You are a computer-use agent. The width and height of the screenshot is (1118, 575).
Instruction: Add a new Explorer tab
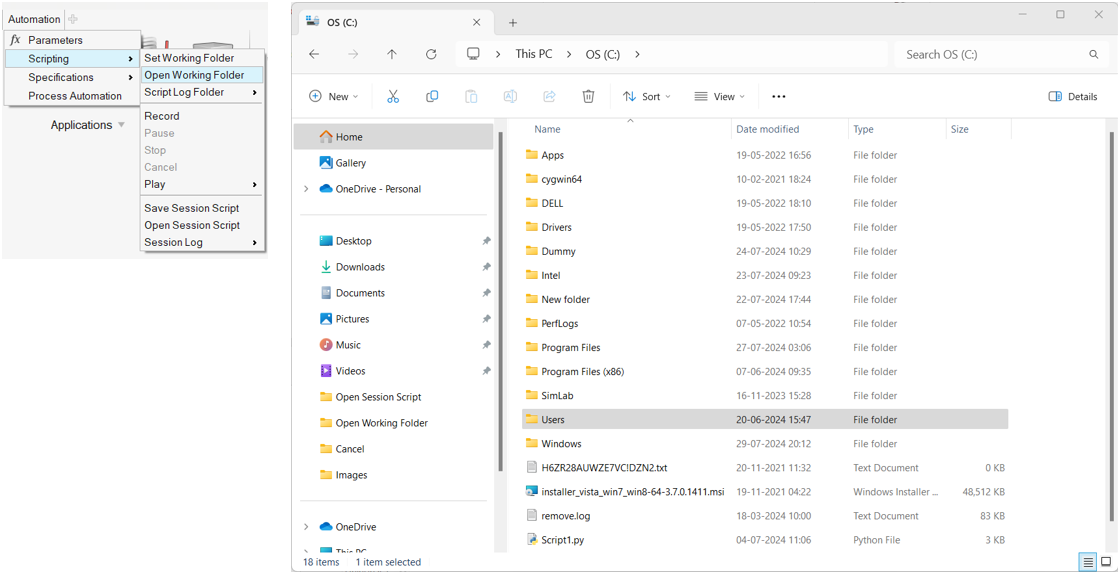512,22
